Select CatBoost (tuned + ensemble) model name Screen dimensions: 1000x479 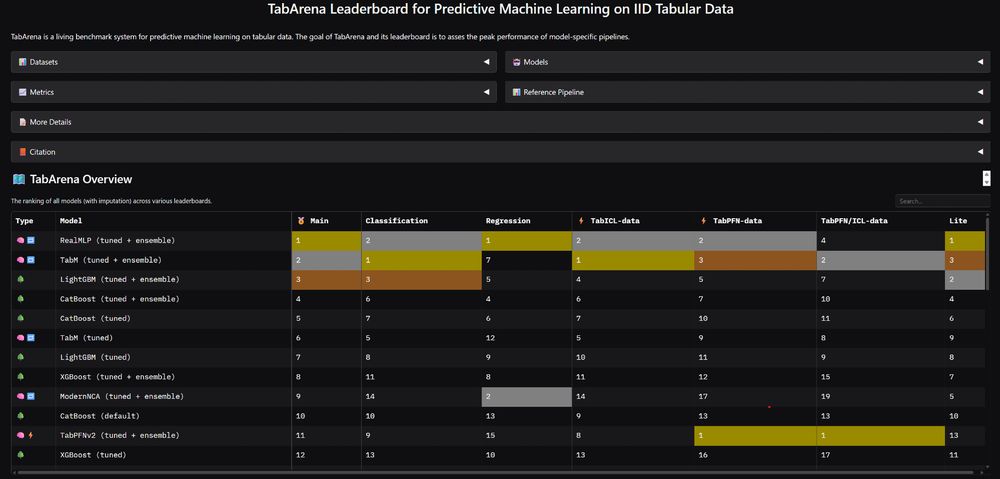(x=119, y=299)
